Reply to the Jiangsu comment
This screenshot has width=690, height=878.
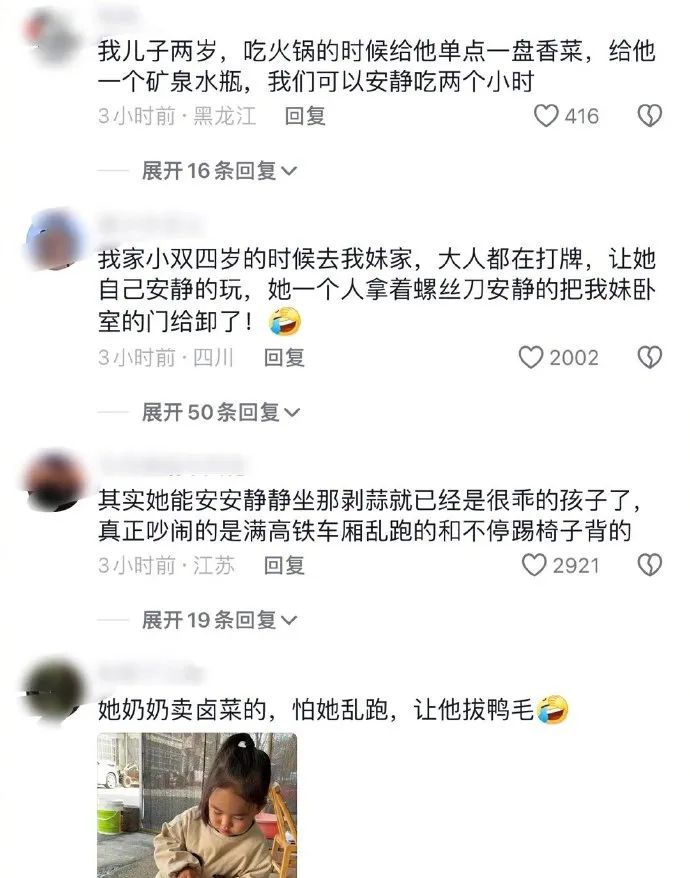pos(285,565)
